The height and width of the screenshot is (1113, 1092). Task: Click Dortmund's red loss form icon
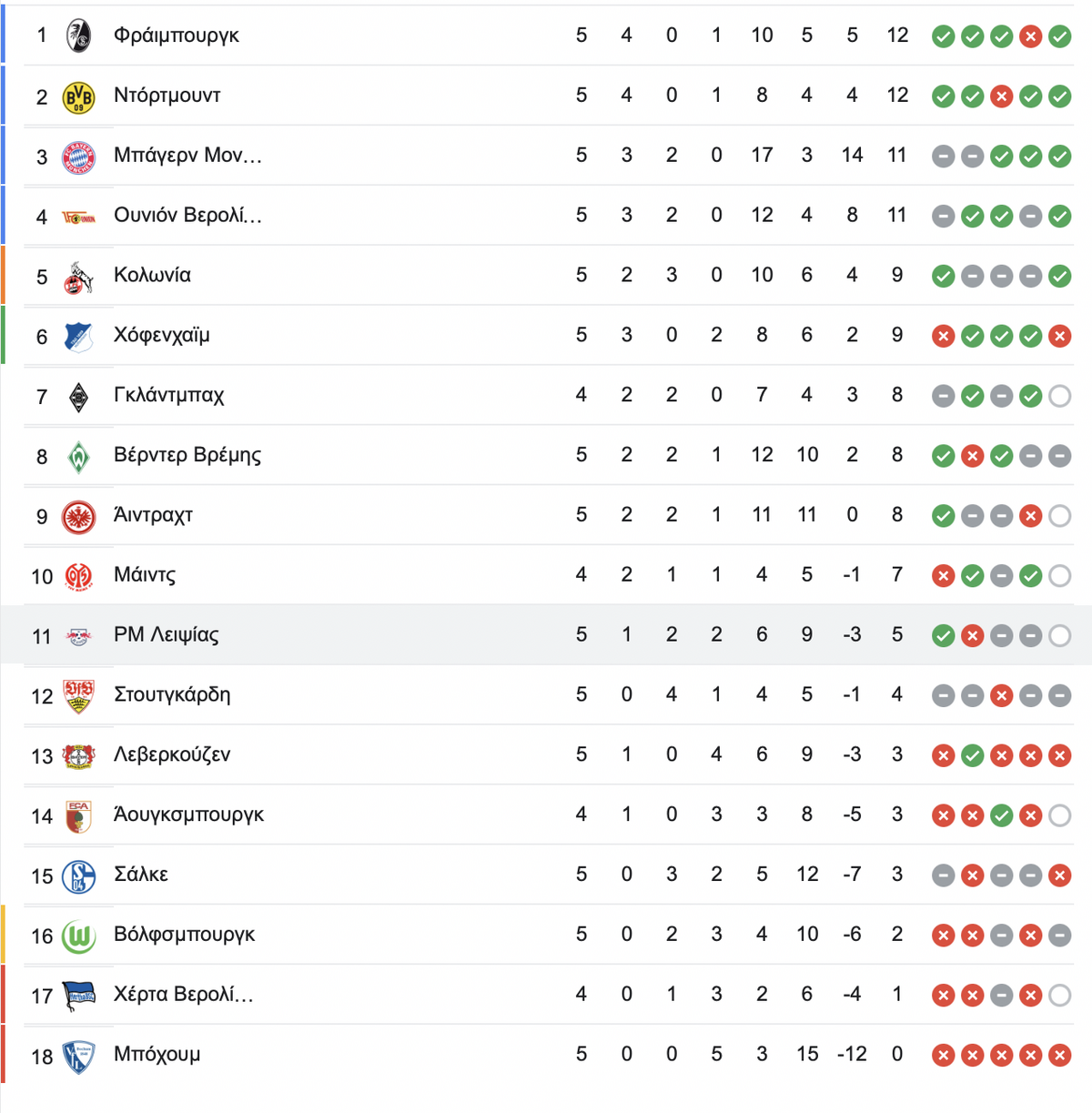[1001, 96]
